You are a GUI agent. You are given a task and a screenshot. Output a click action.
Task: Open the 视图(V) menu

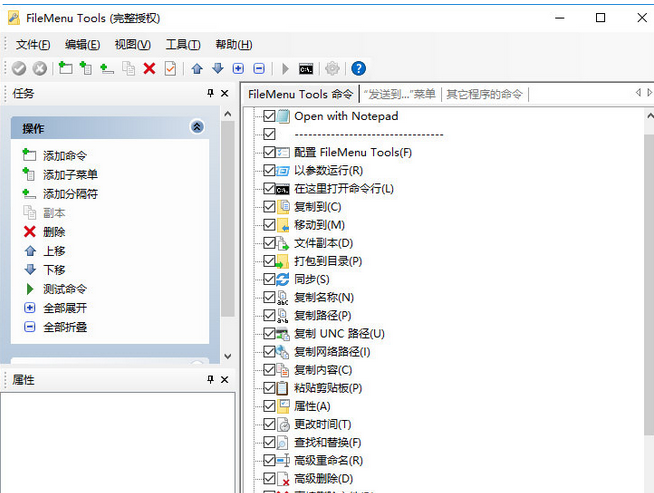[133, 45]
